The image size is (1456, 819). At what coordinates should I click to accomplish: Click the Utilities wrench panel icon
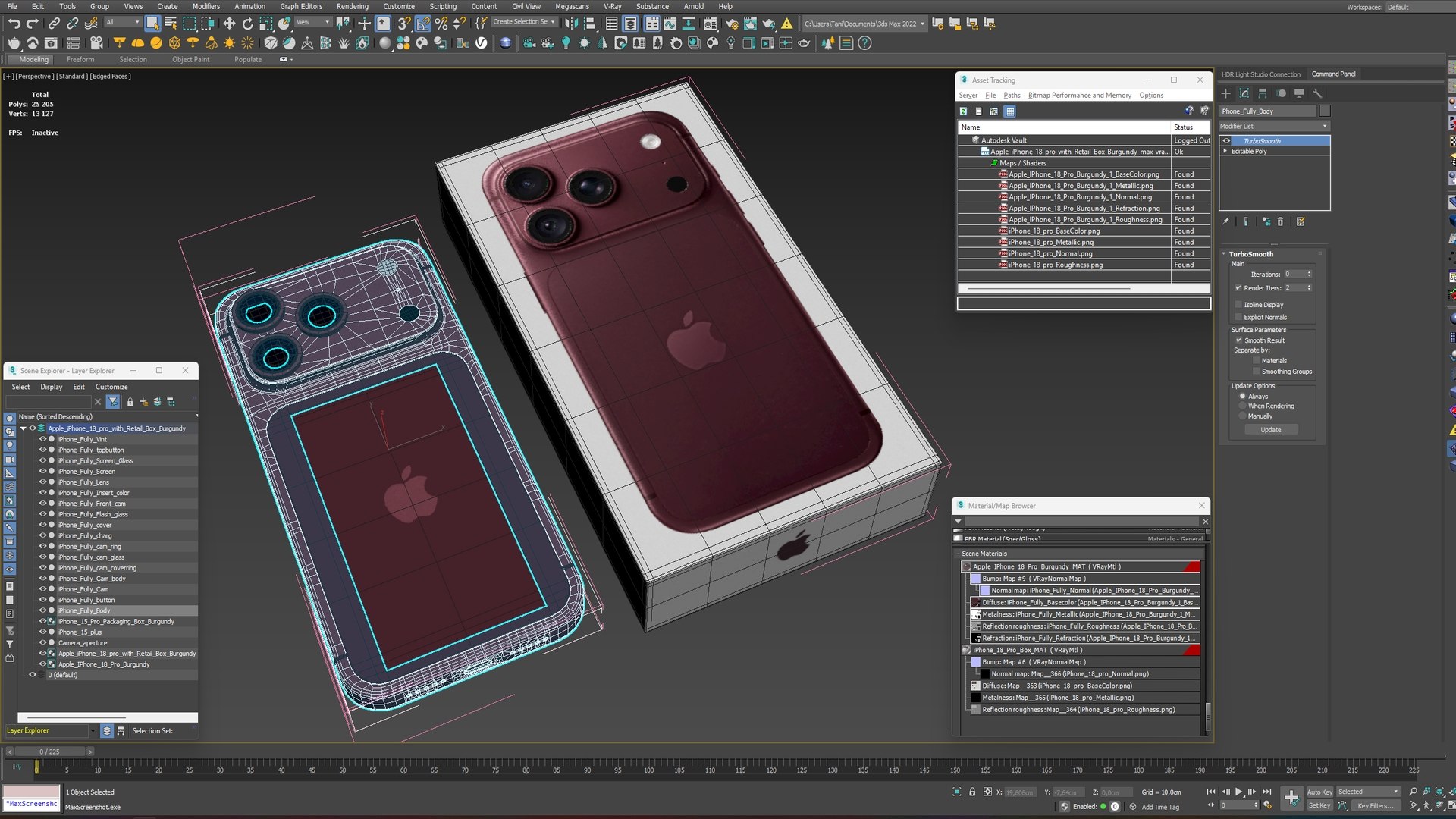pyautogui.click(x=1317, y=93)
